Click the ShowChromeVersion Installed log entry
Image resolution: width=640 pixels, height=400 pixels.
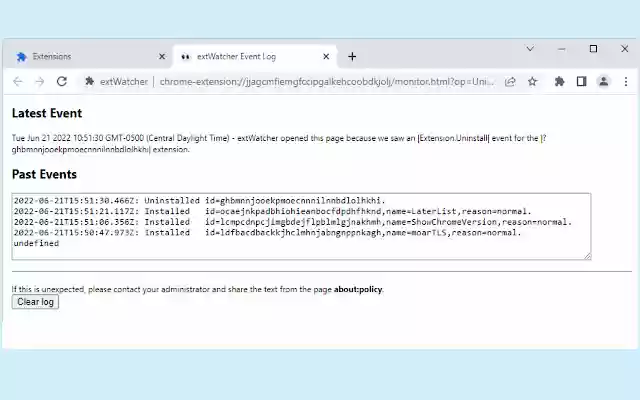(293, 222)
